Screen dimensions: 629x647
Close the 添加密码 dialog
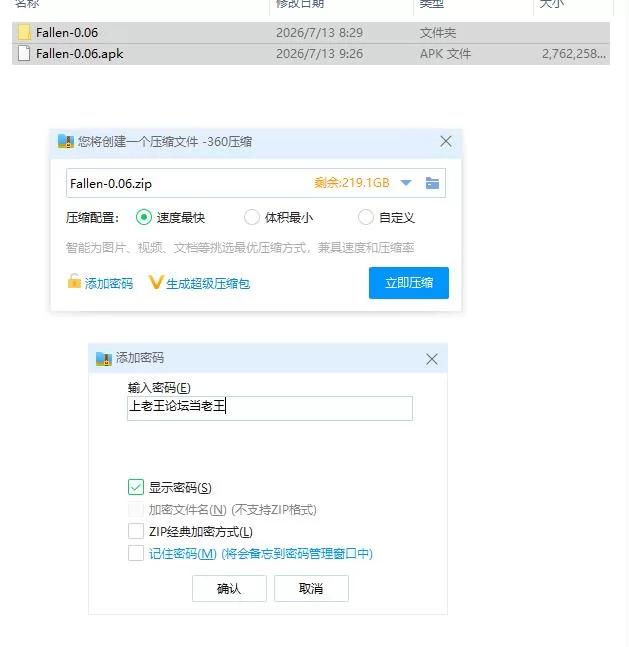(432, 359)
